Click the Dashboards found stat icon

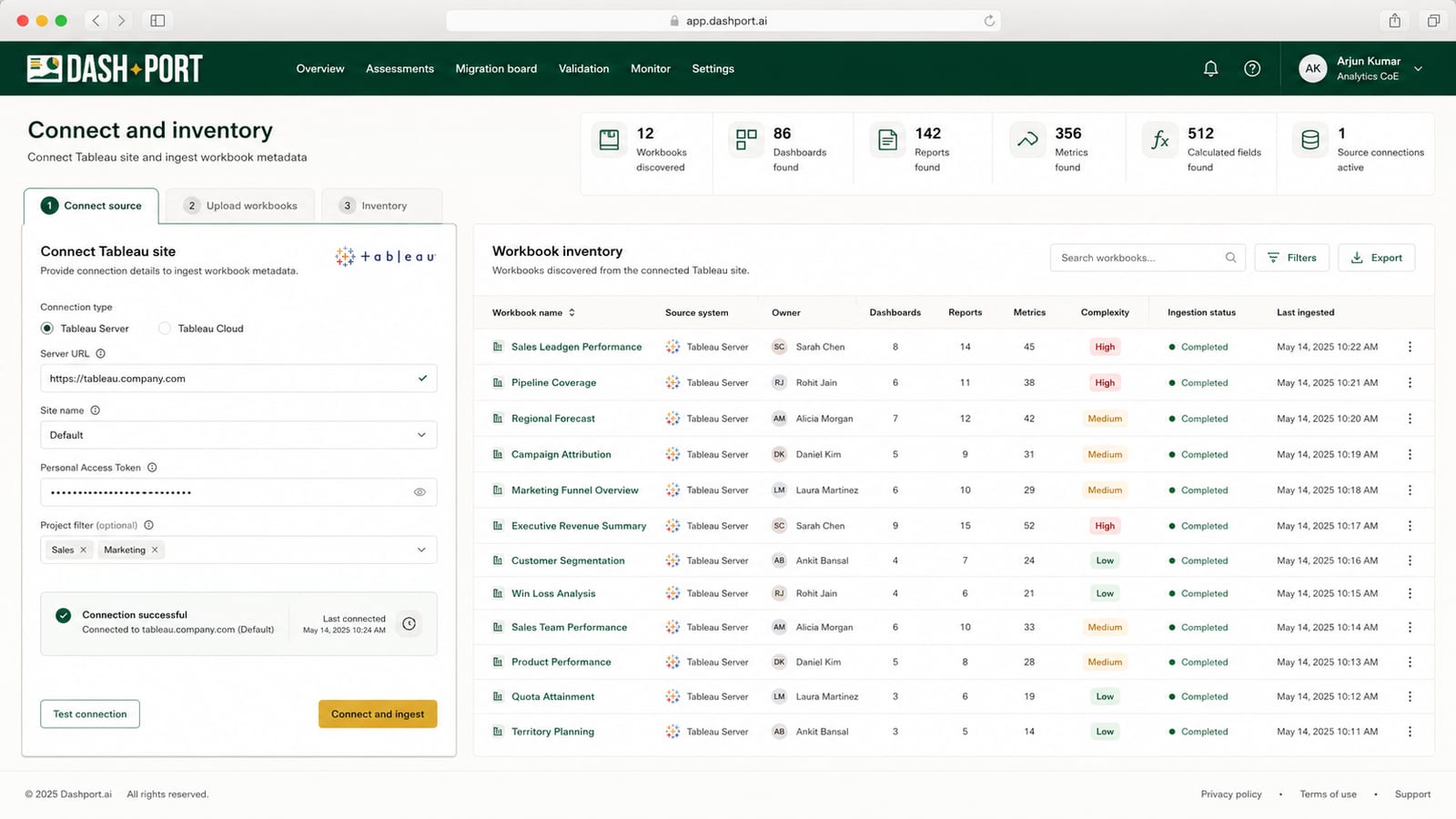pos(746,140)
